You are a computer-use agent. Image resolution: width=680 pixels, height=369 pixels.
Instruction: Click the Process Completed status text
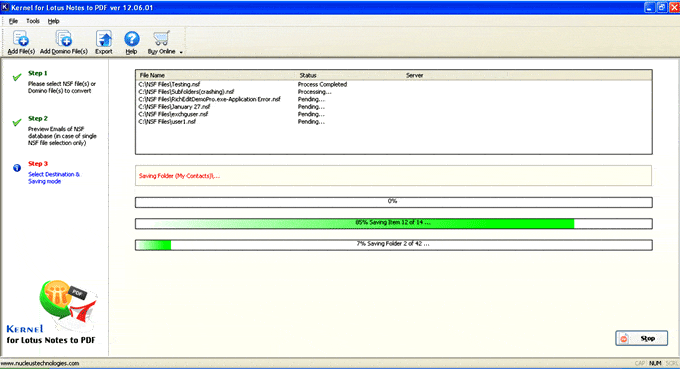click(322, 85)
